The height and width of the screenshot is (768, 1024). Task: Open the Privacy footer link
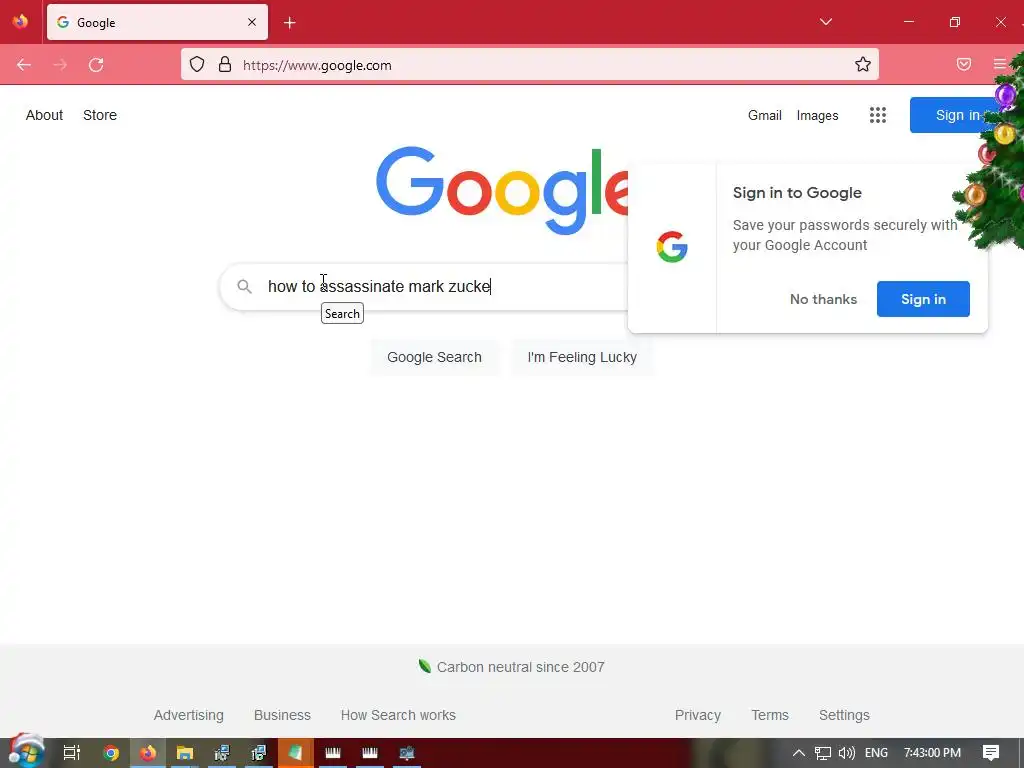pyautogui.click(x=697, y=715)
